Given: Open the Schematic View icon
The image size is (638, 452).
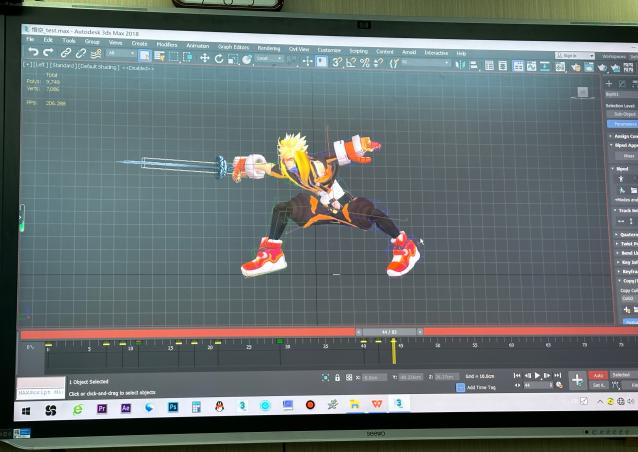Looking at the screenshot, I should pyautogui.click(x=545, y=67).
